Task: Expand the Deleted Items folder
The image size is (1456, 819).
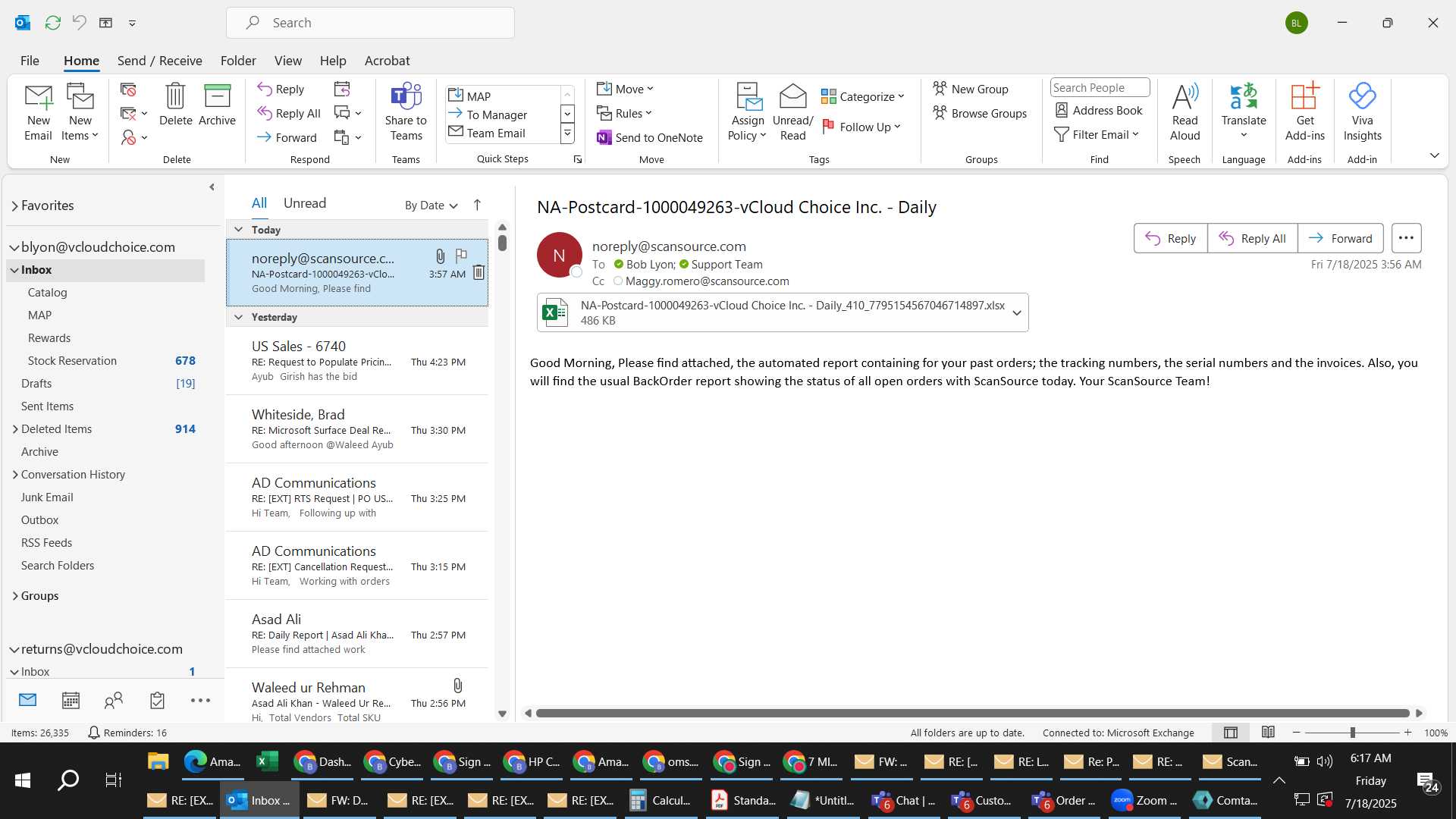Action: (x=15, y=429)
